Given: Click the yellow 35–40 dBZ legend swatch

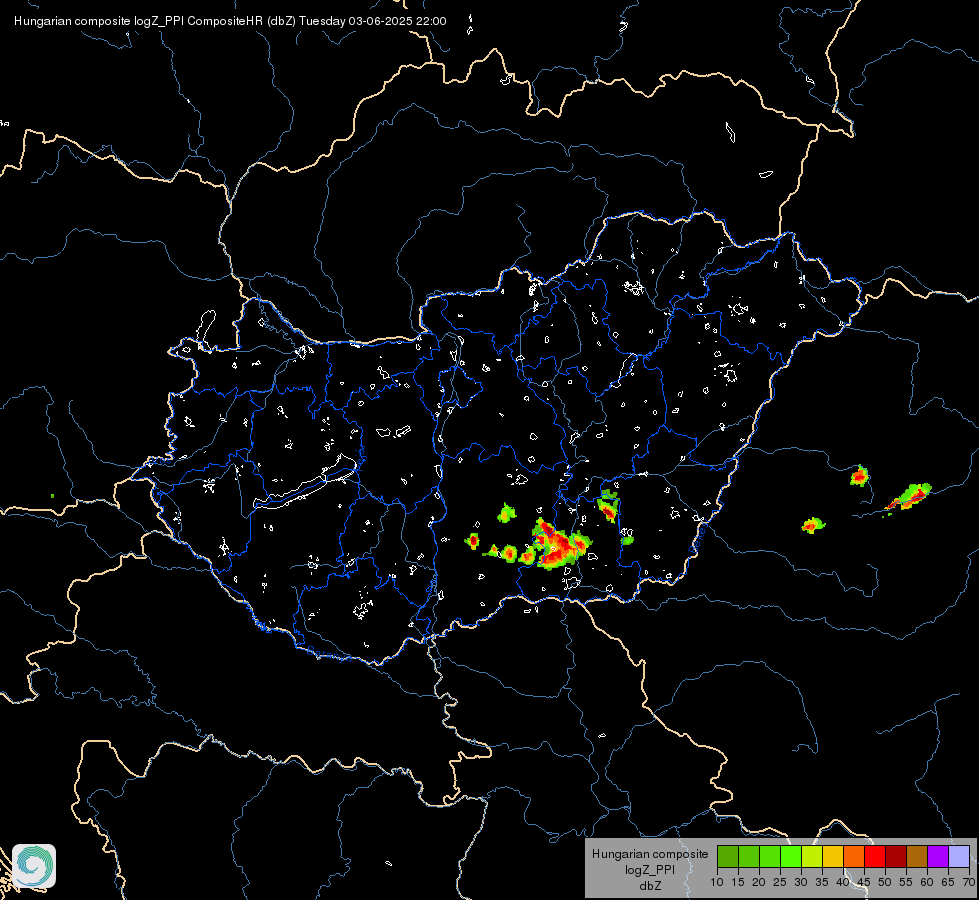Looking at the screenshot, I should tap(833, 856).
